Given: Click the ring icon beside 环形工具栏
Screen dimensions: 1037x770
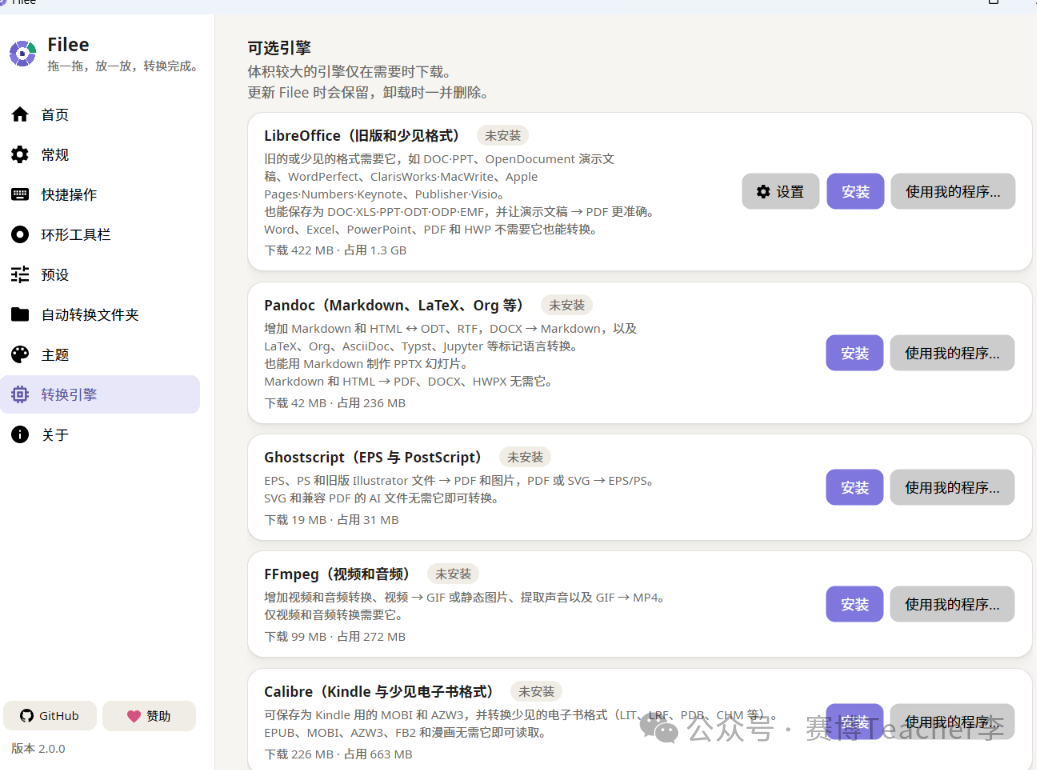Looking at the screenshot, I should click(20, 235).
